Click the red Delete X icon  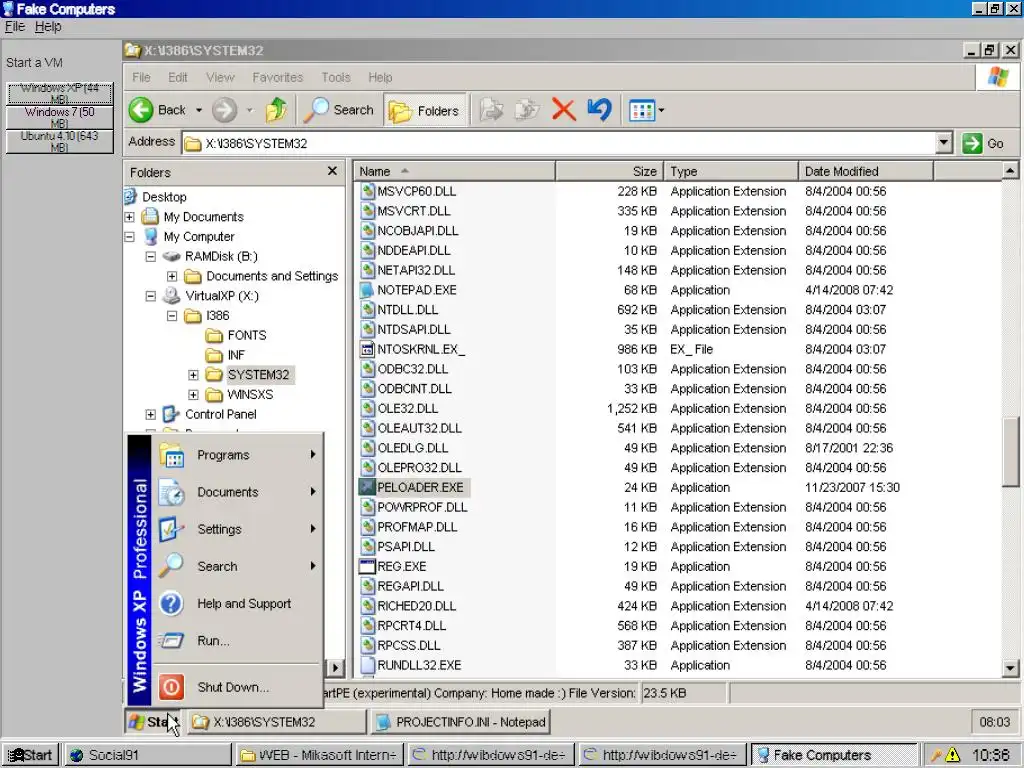tap(564, 110)
